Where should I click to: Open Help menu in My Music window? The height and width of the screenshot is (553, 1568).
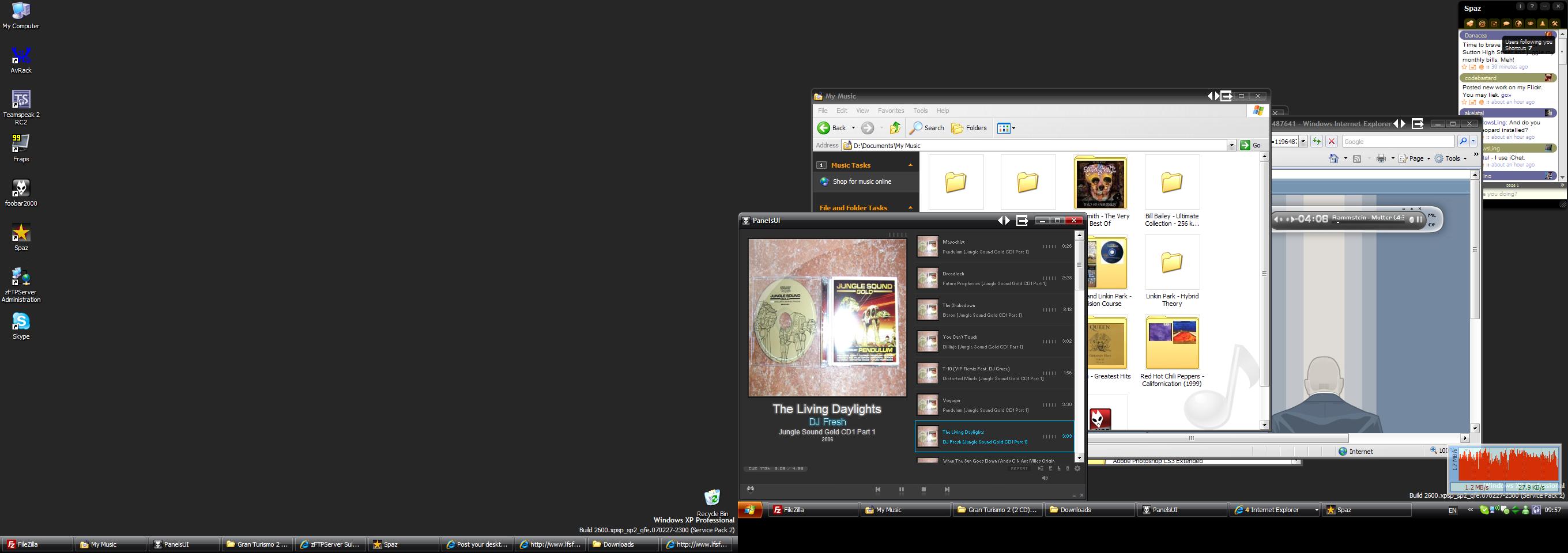943,111
